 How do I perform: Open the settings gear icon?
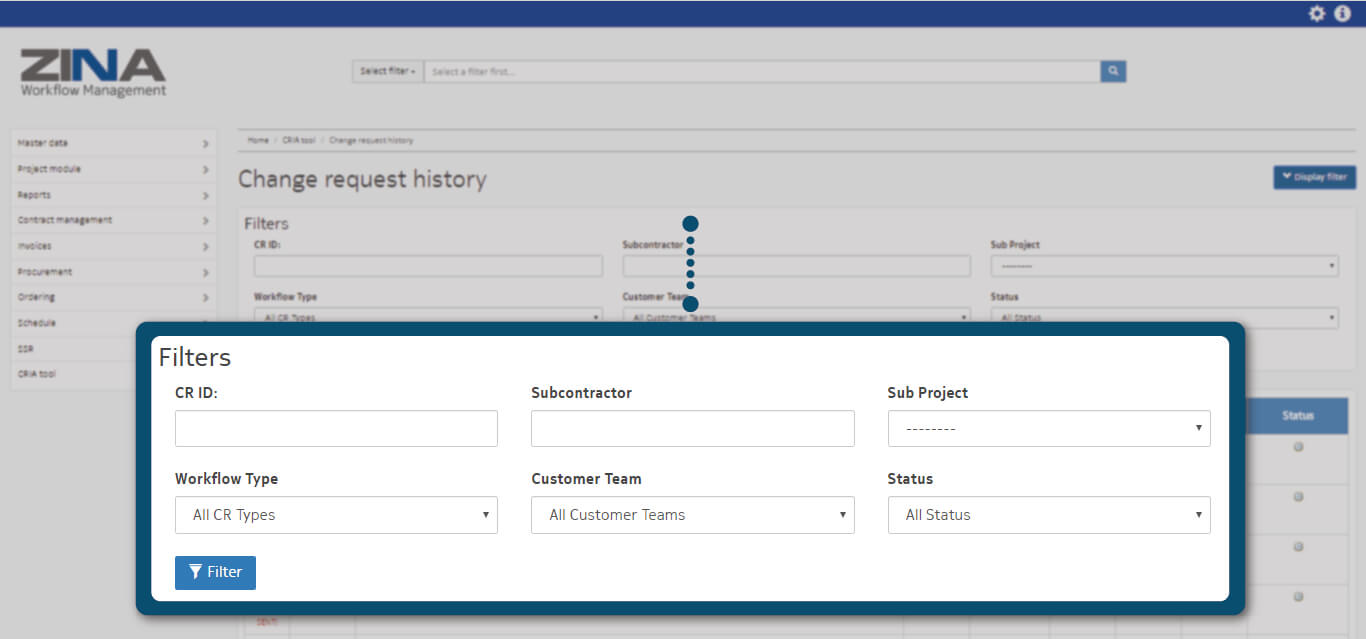(1317, 14)
